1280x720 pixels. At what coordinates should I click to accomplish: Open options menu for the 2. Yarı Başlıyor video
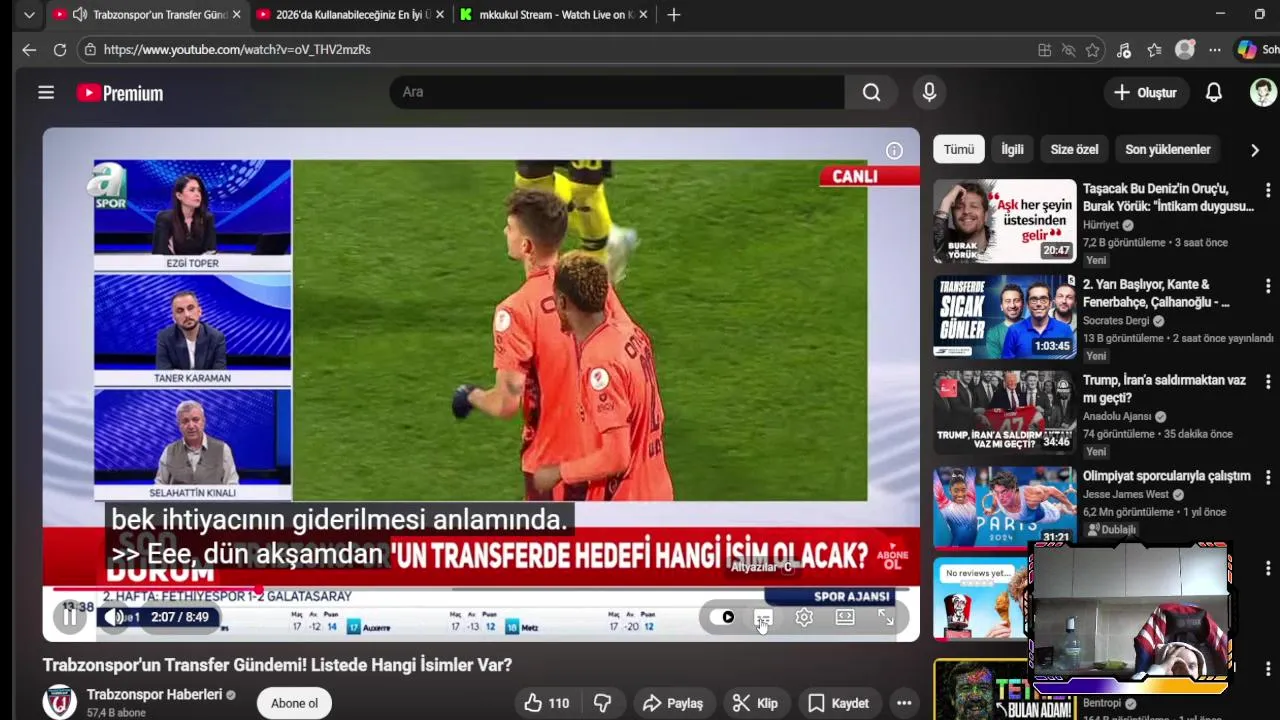[1268, 286]
